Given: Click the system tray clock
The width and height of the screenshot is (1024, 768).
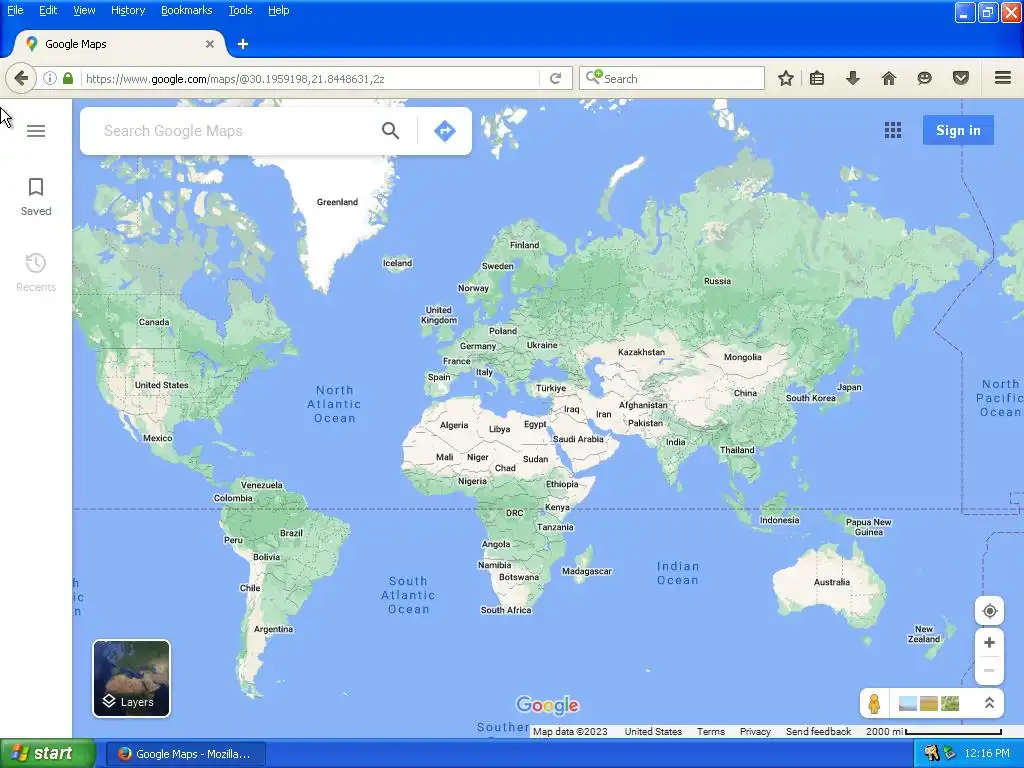Looking at the screenshot, I should click(987, 754).
